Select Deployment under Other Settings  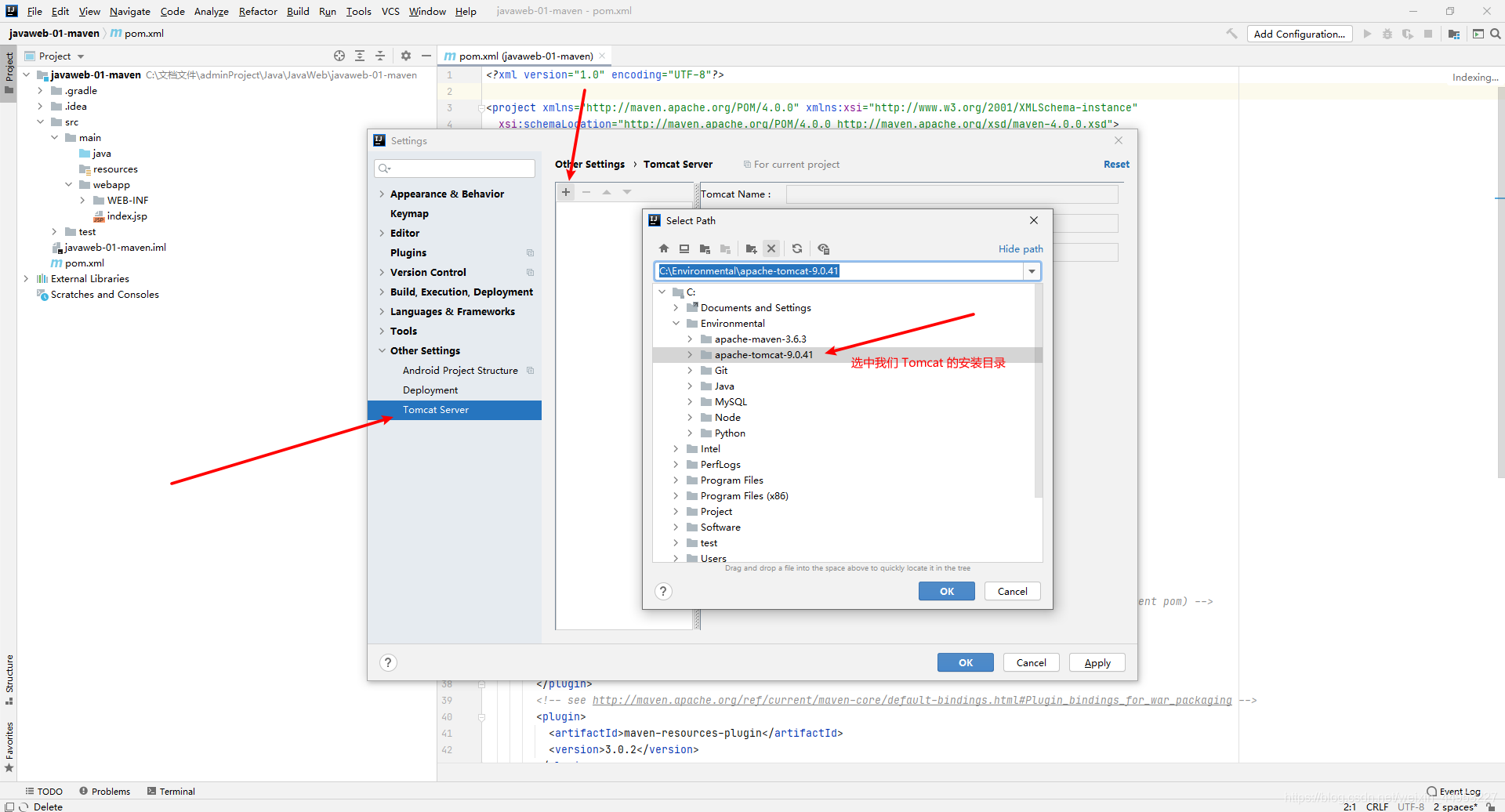430,390
